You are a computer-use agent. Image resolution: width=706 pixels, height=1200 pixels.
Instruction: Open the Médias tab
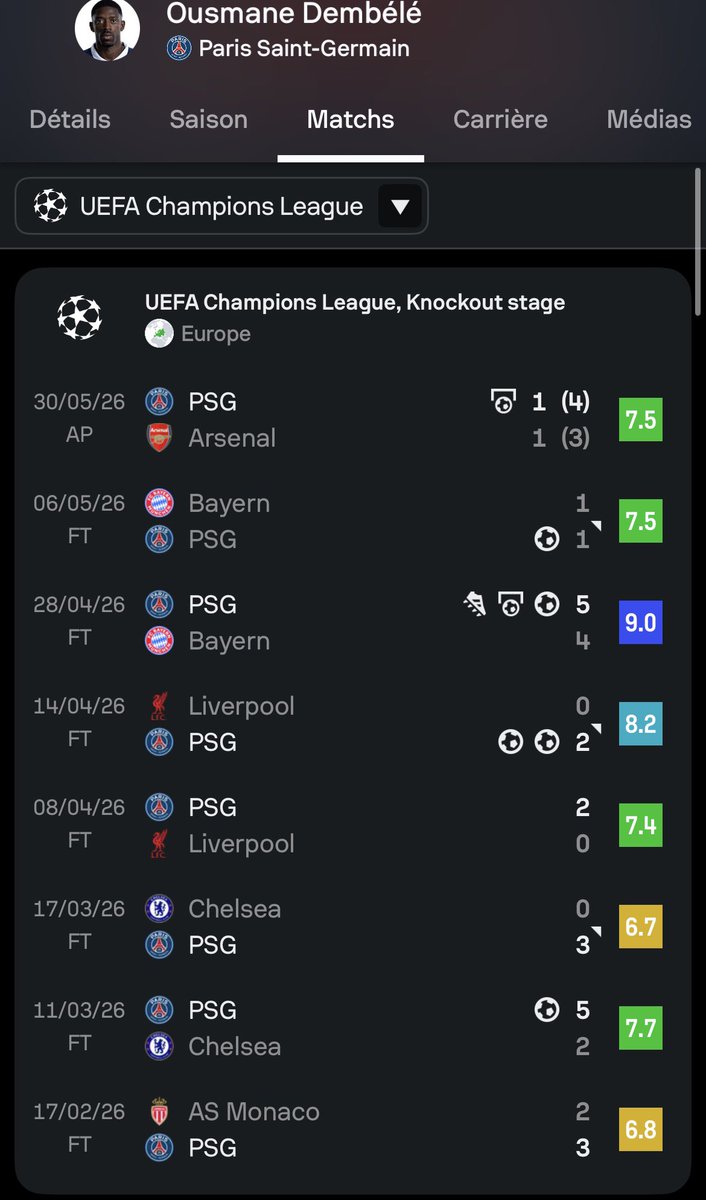point(649,119)
